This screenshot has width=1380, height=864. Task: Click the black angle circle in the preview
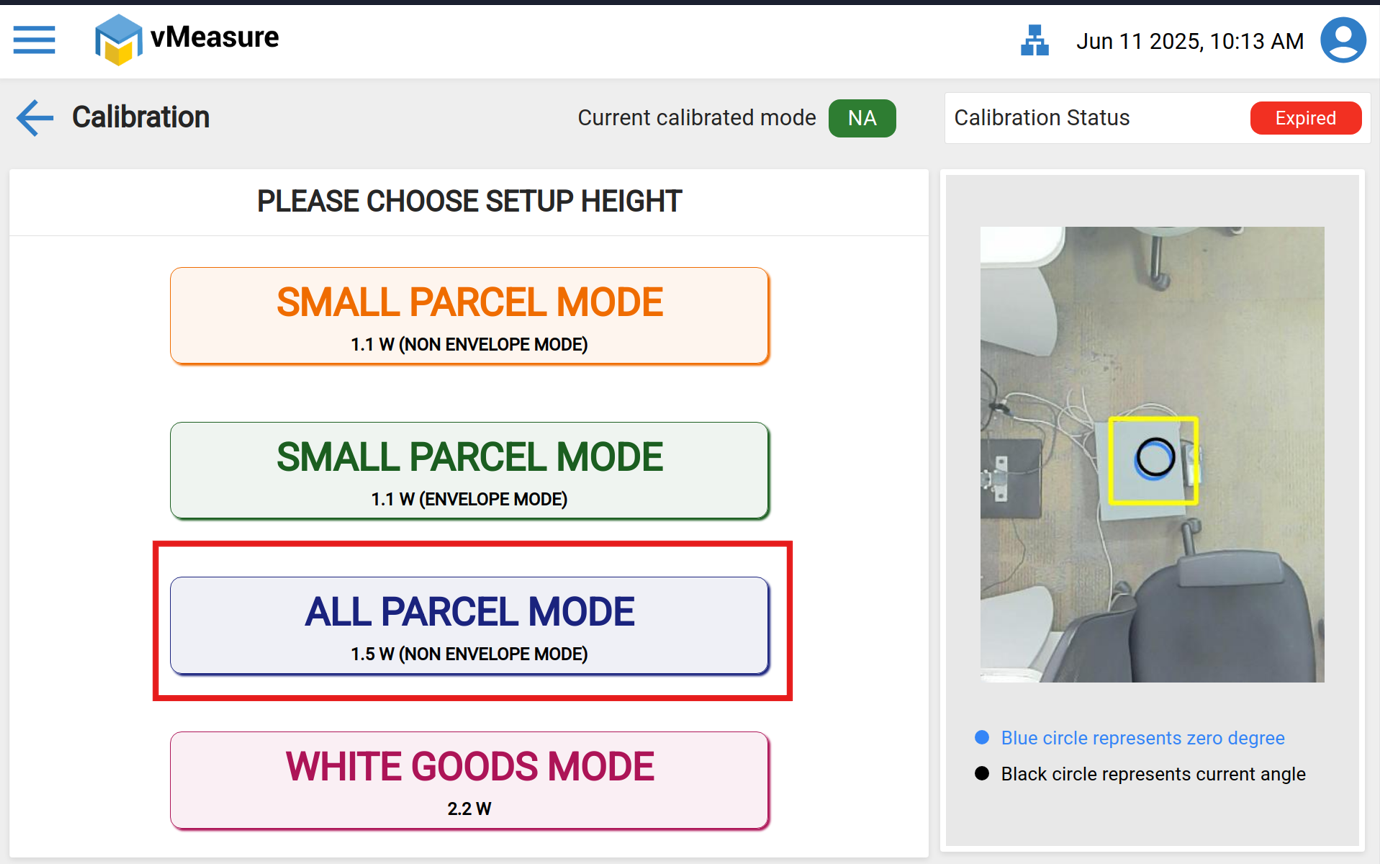1155,457
